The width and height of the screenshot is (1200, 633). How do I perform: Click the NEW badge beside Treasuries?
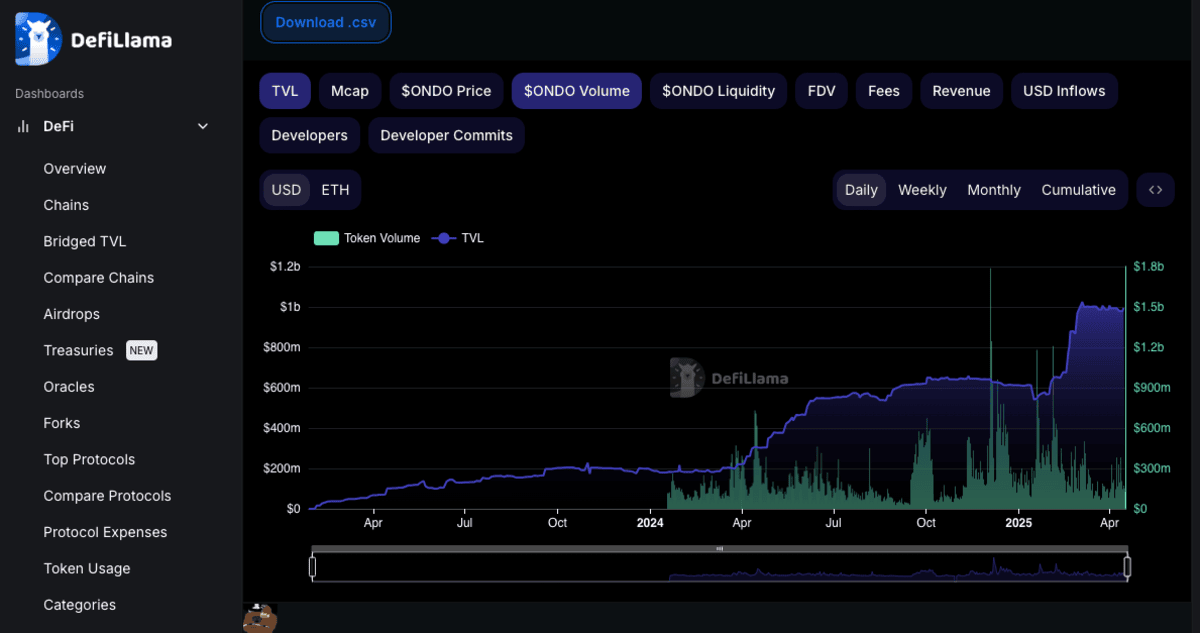[x=141, y=351]
